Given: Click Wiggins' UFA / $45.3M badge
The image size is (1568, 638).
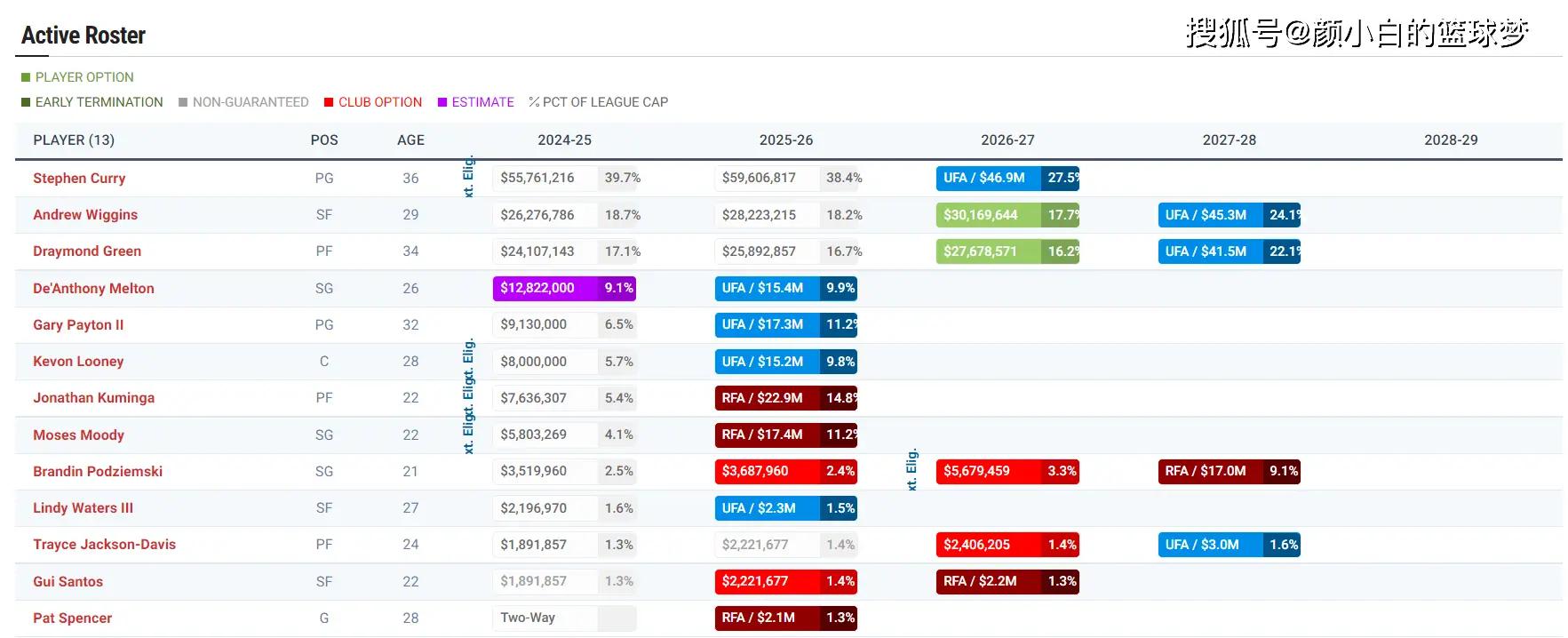Looking at the screenshot, I should click(x=1230, y=215).
